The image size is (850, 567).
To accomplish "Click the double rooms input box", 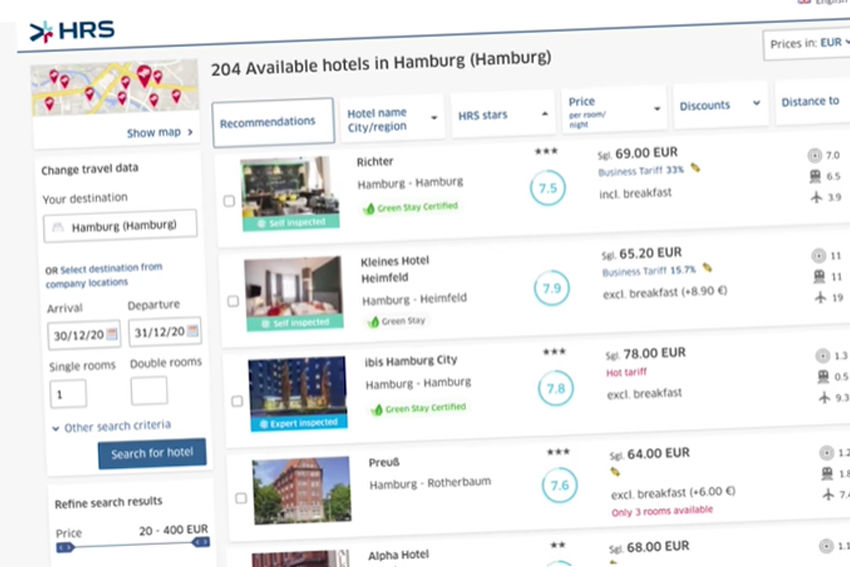I will (149, 390).
